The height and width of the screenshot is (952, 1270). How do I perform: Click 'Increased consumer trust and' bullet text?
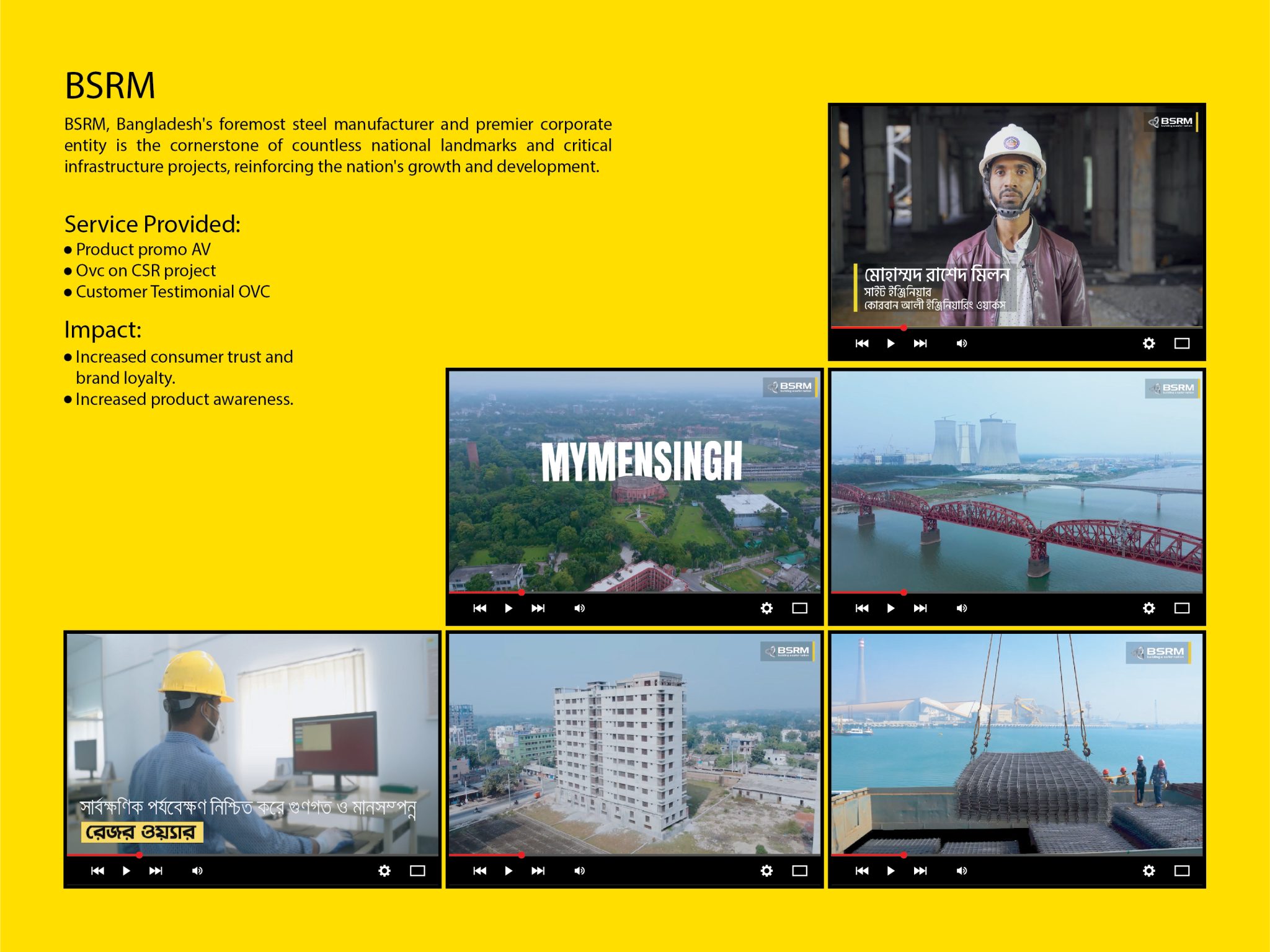[184, 357]
